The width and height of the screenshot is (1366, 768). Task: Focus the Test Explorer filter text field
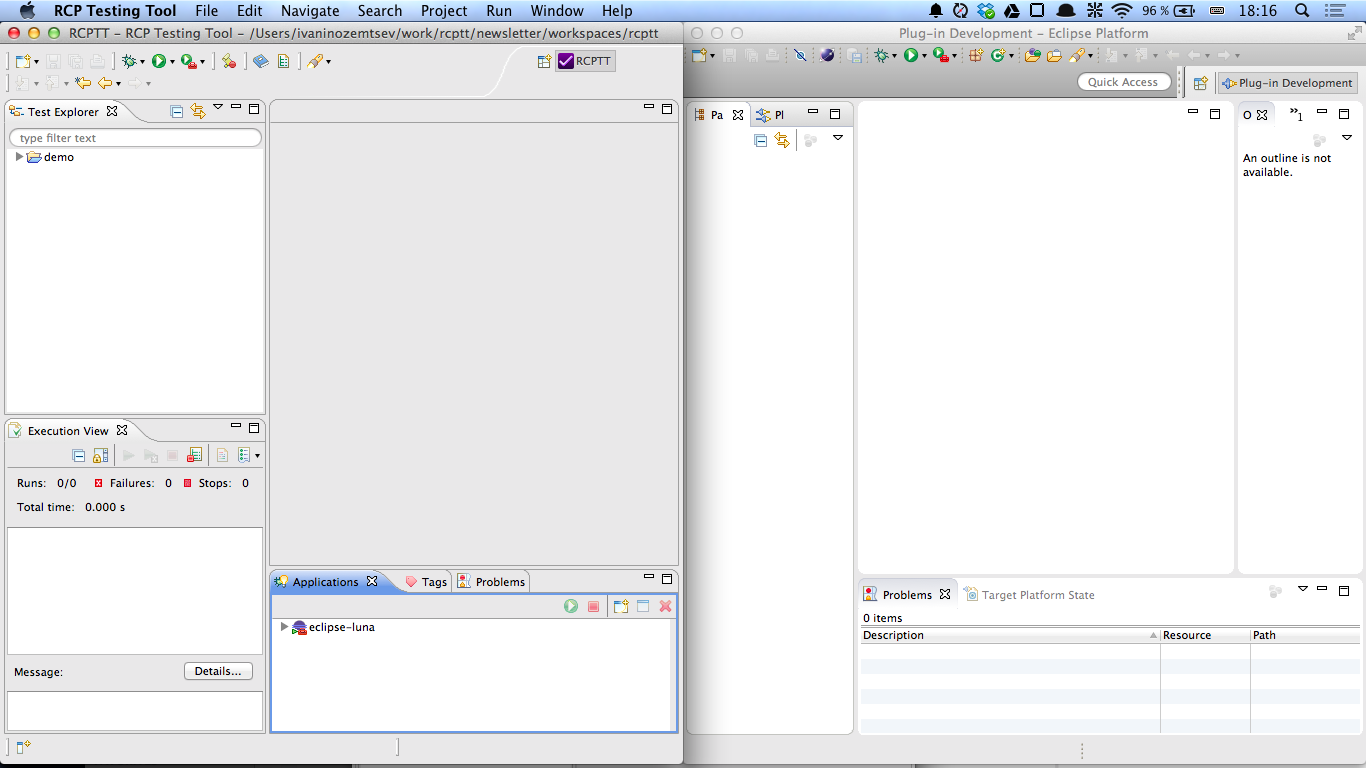[x=135, y=138]
